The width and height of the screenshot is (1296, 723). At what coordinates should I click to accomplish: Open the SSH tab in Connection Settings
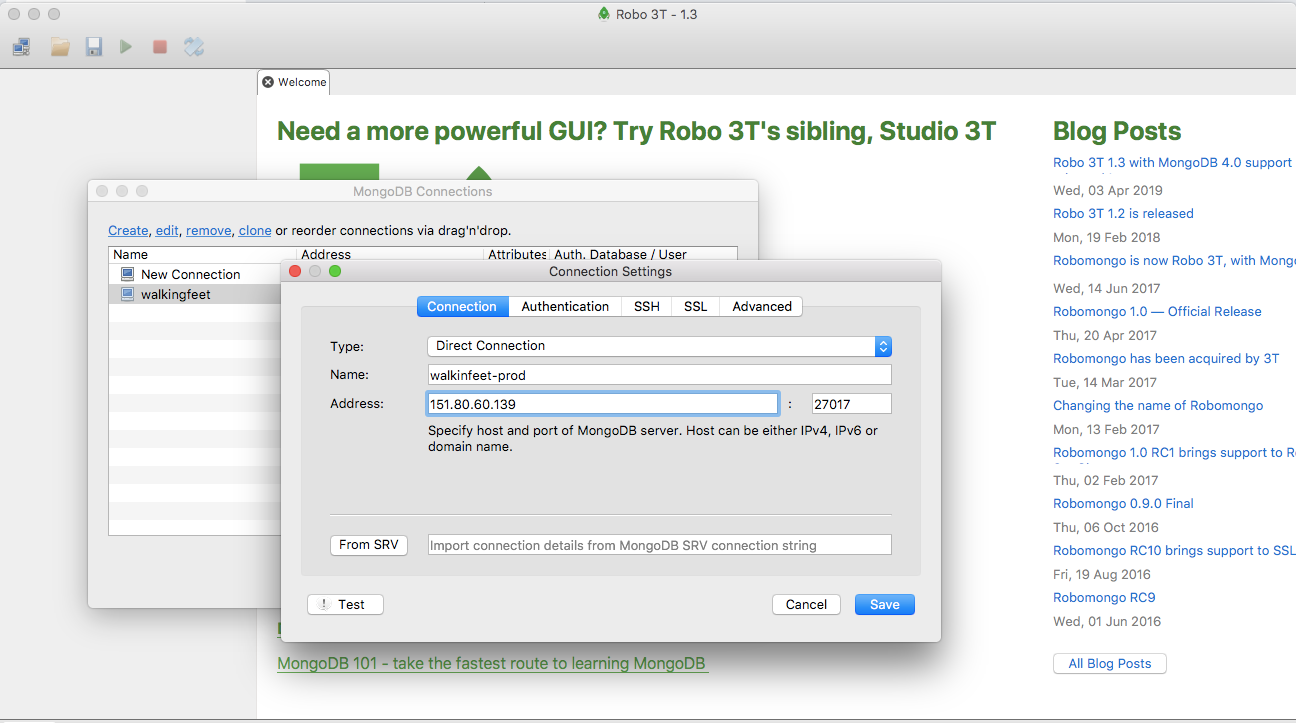pos(647,306)
